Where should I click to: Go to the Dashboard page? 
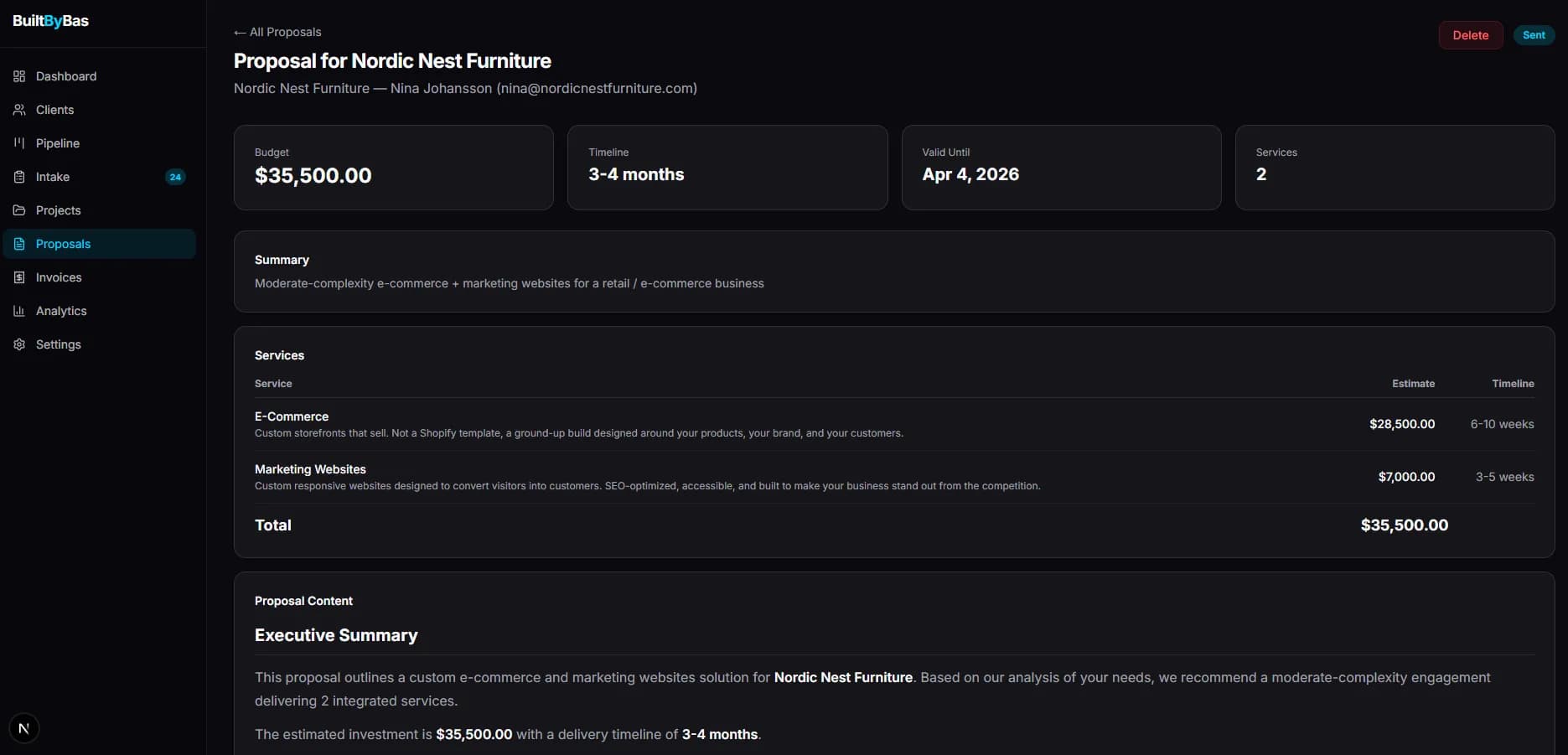(x=66, y=76)
